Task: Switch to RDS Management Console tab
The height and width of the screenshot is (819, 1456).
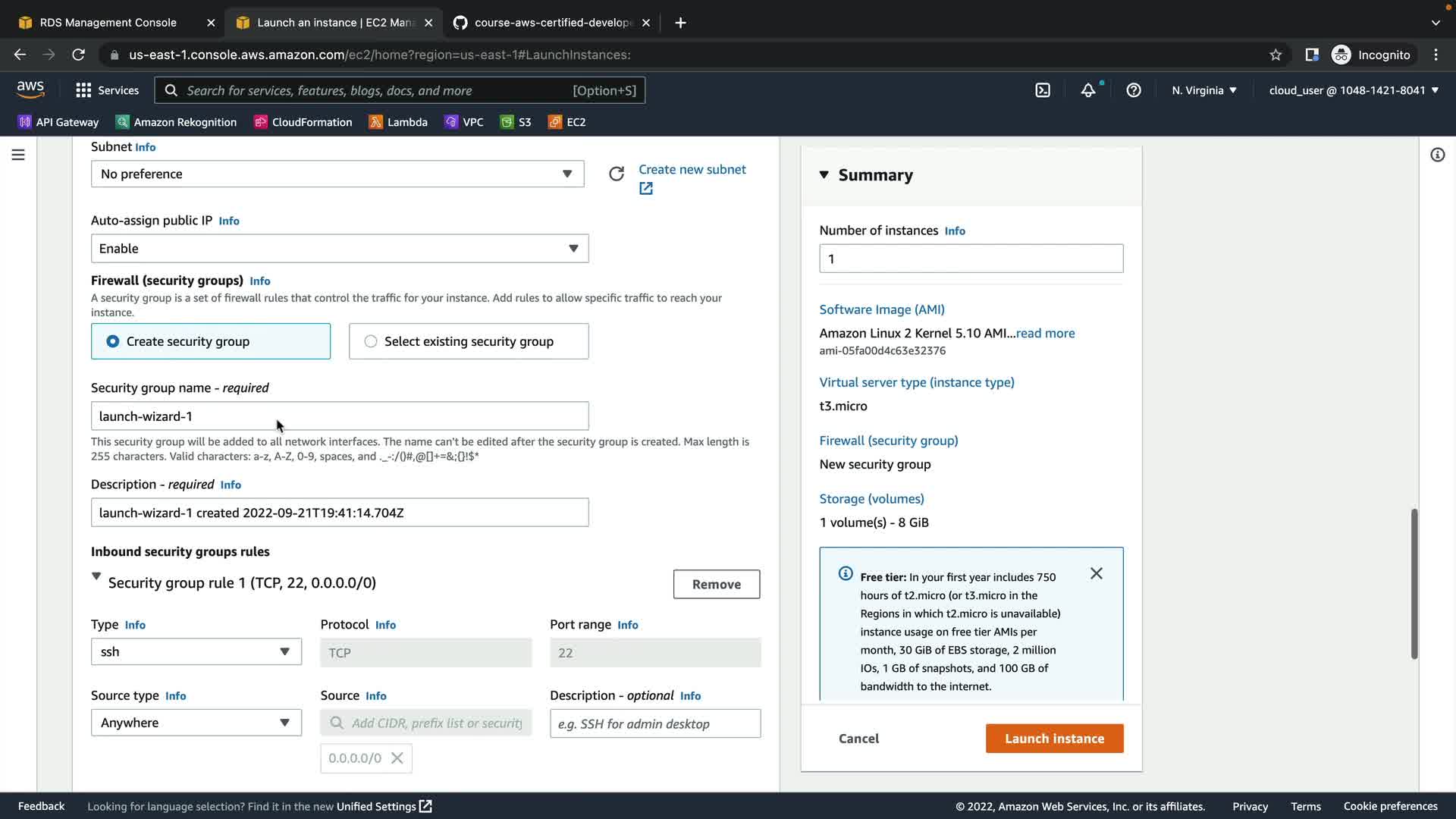Action: pyautogui.click(x=108, y=23)
